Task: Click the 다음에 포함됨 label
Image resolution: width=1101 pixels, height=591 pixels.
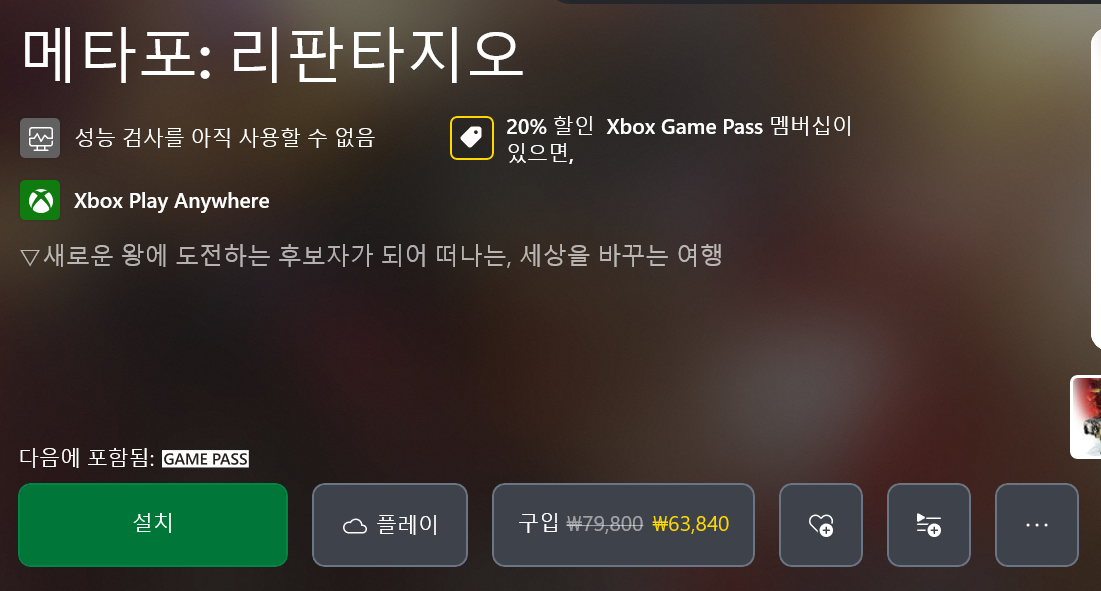Action: 87,458
